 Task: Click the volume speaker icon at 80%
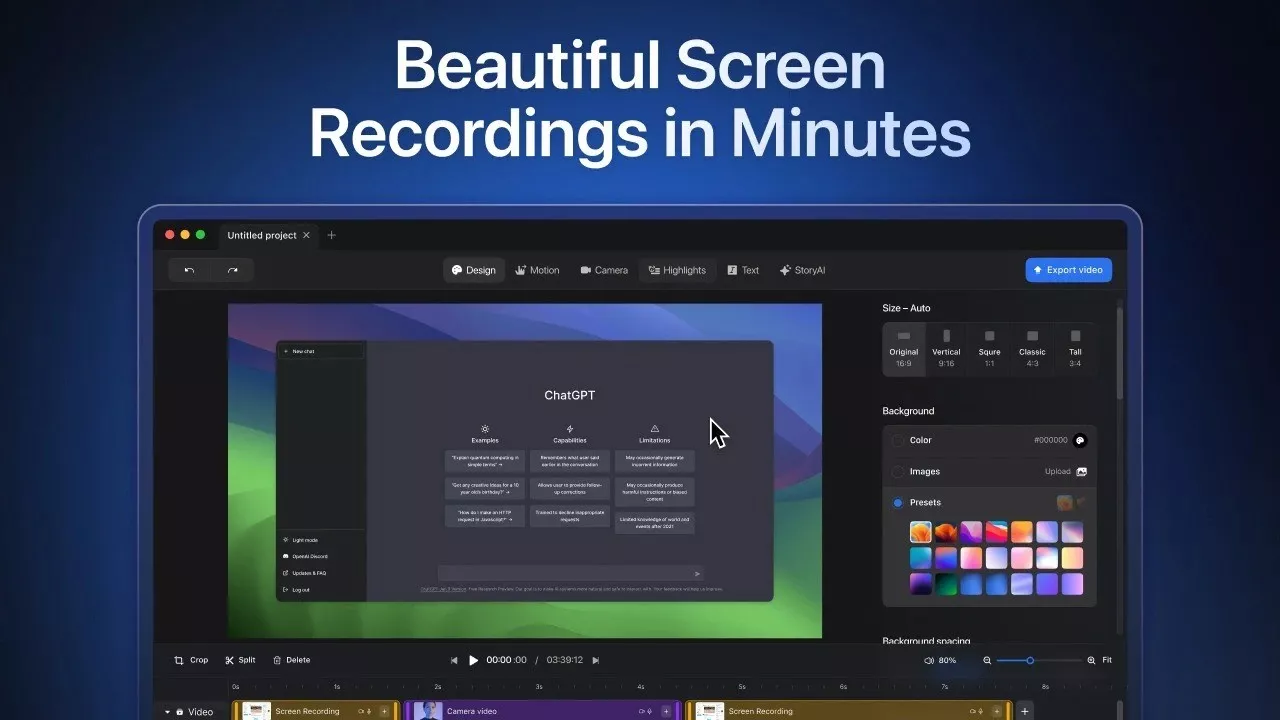click(x=929, y=660)
